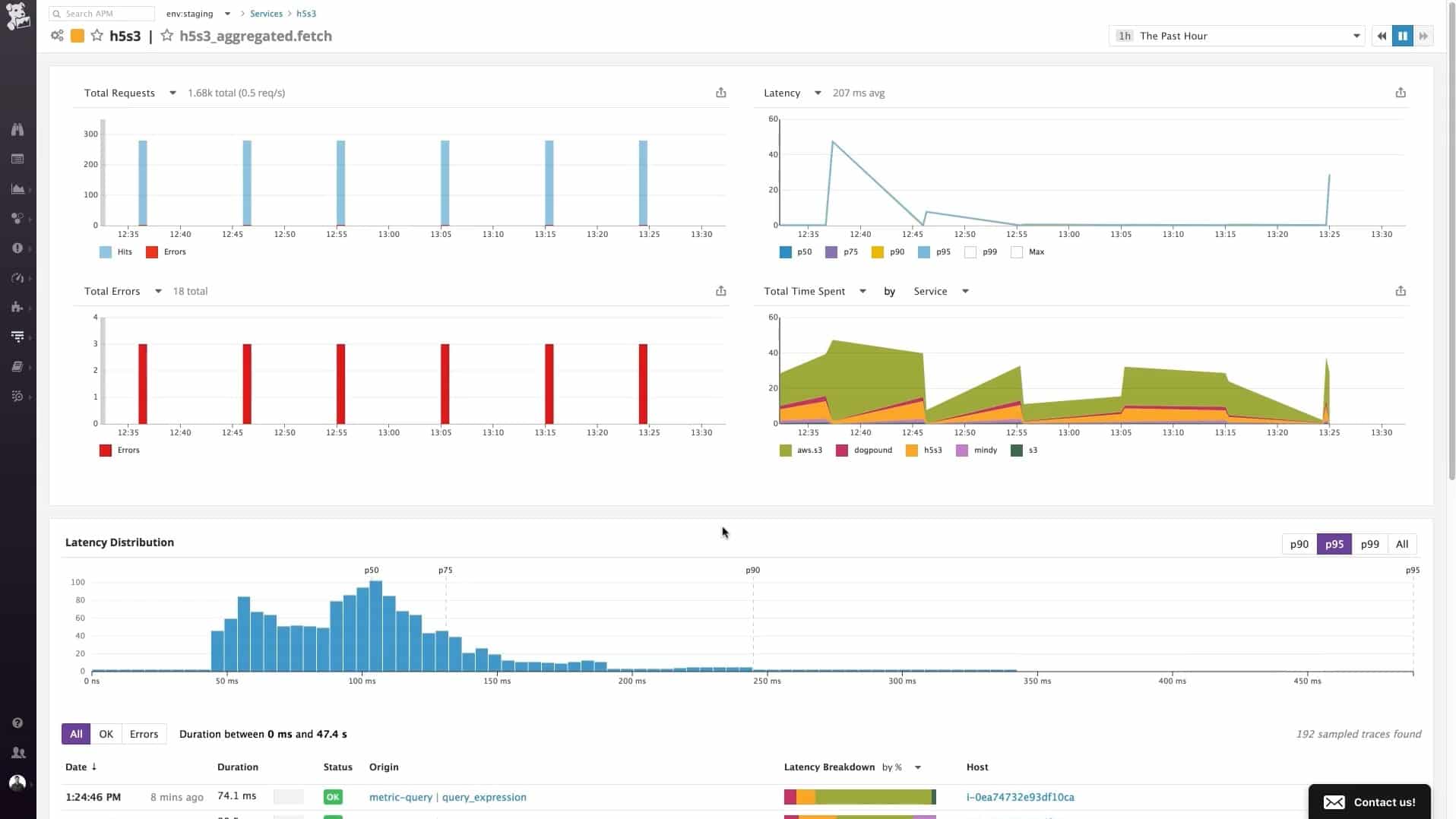Export the Latency graph

click(1401, 92)
